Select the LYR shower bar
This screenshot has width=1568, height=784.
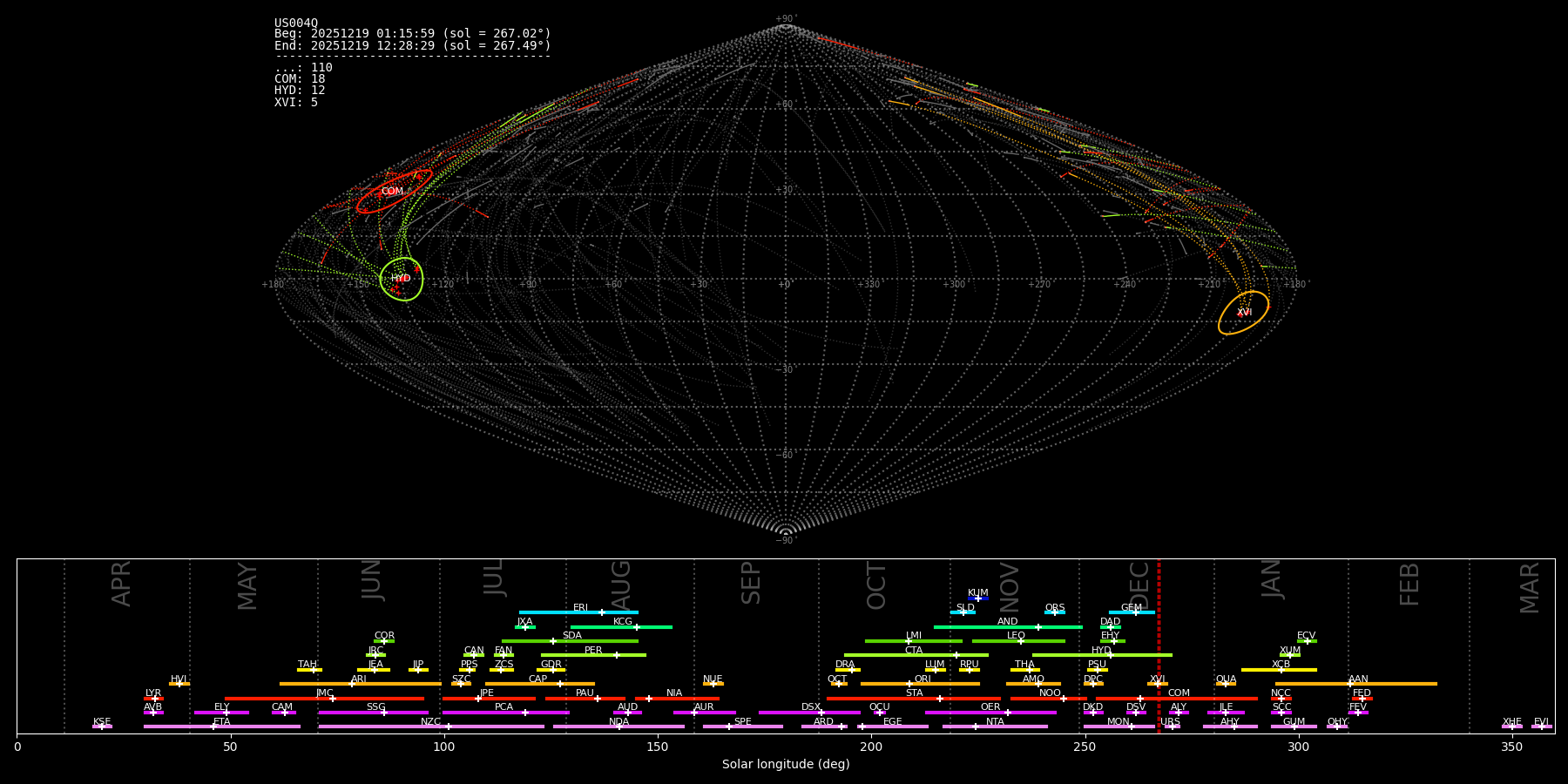153,699
